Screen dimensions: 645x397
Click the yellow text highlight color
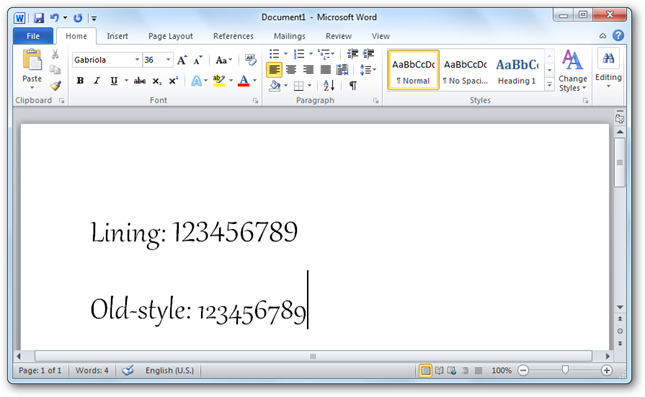(x=219, y=81)
